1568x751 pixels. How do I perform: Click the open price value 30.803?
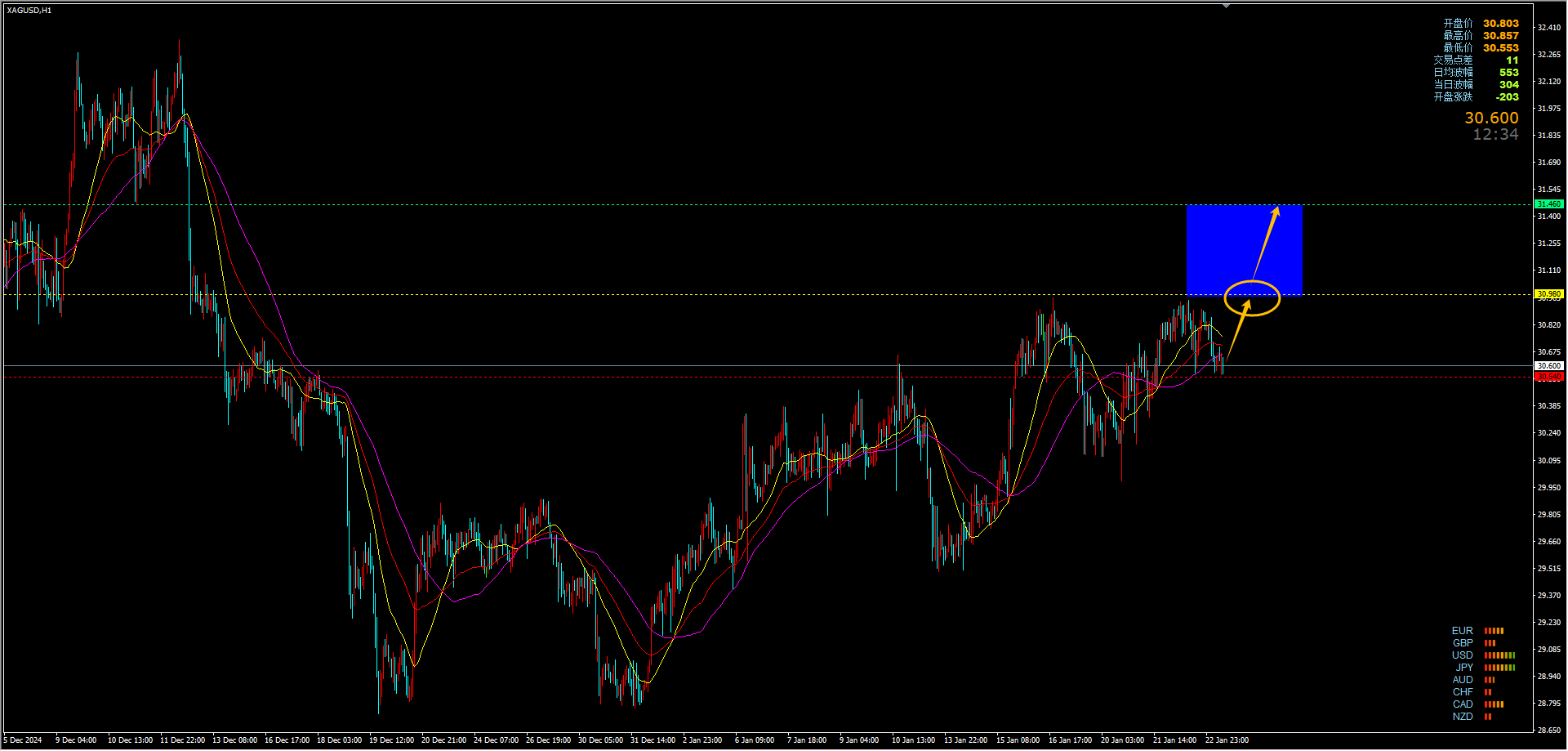pyautogui.click(x=1501, y=24)
